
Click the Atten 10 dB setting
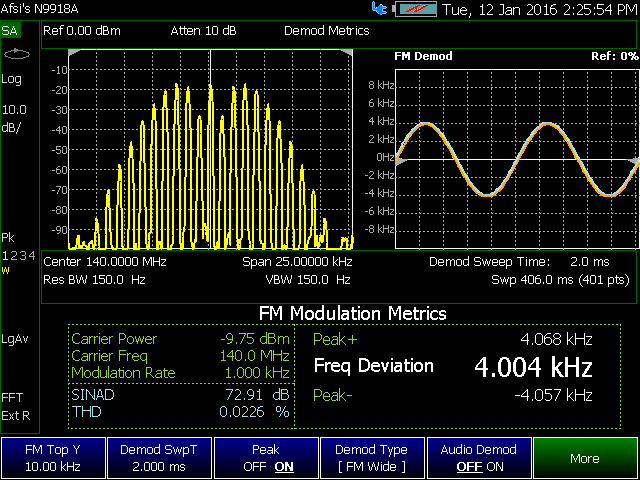[203, 31]
